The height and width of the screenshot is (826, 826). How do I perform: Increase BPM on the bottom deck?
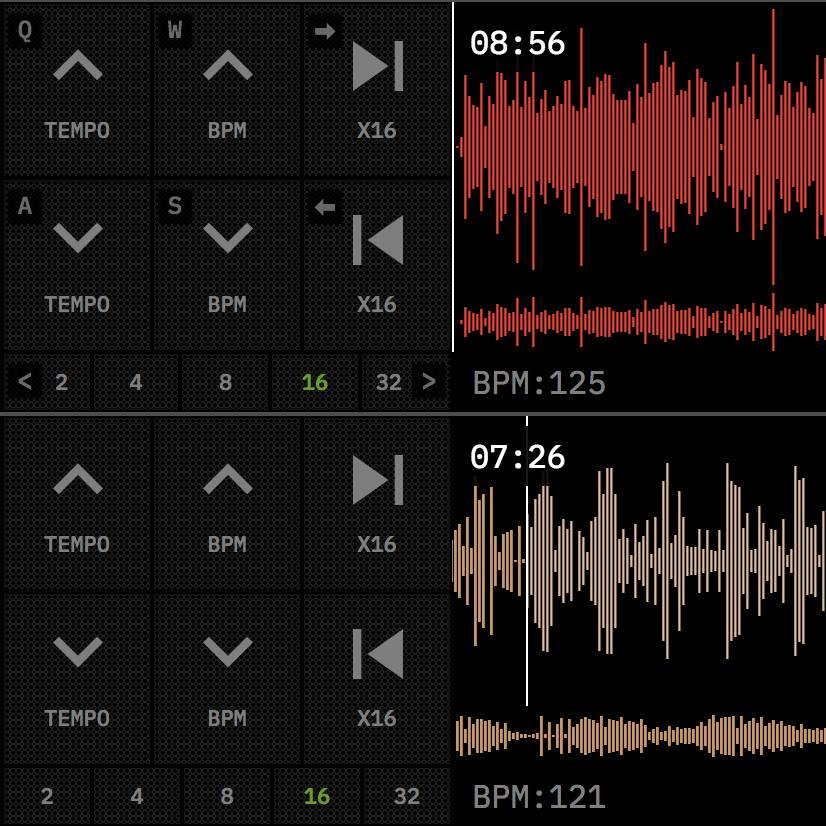227,504
